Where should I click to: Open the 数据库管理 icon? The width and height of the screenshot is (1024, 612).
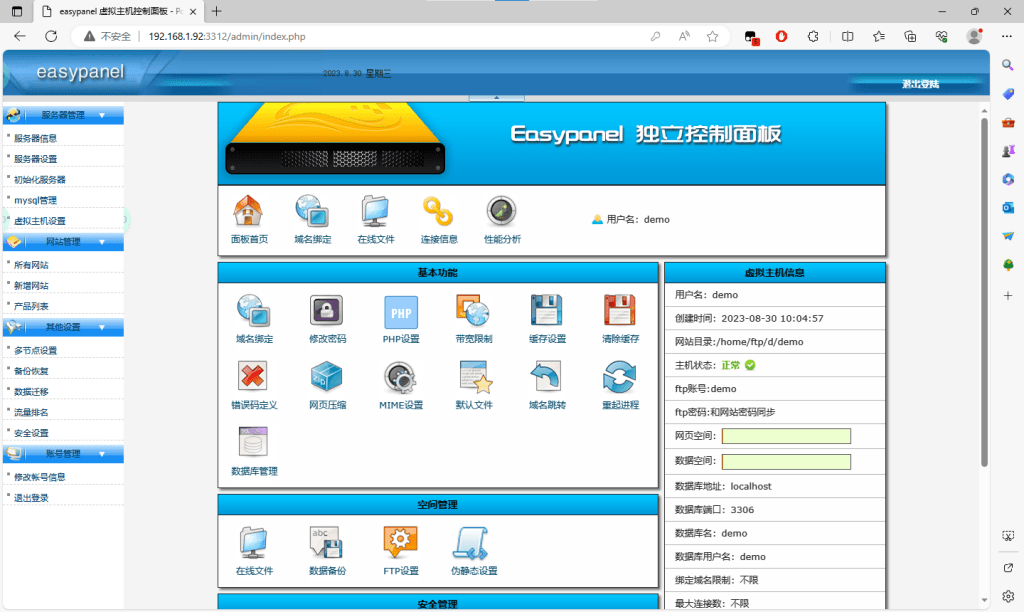253,443
